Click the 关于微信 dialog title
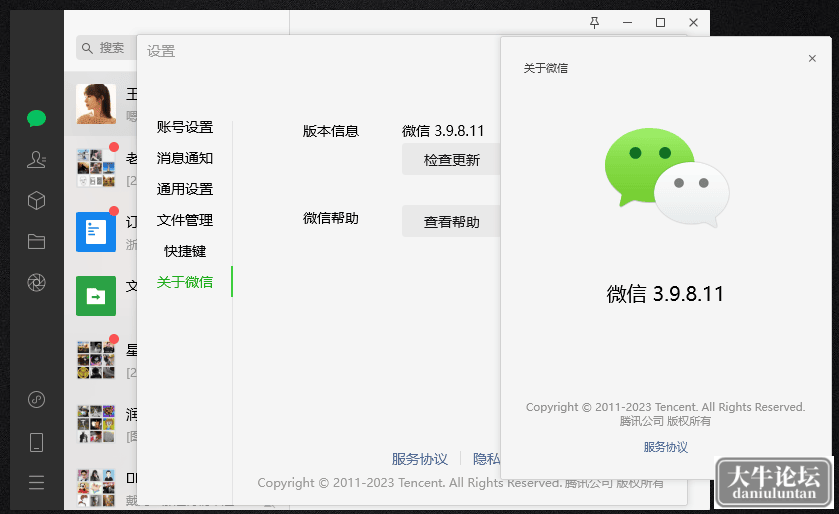The height and width of the screenshot is (514, 839). [x=546, y=68]
